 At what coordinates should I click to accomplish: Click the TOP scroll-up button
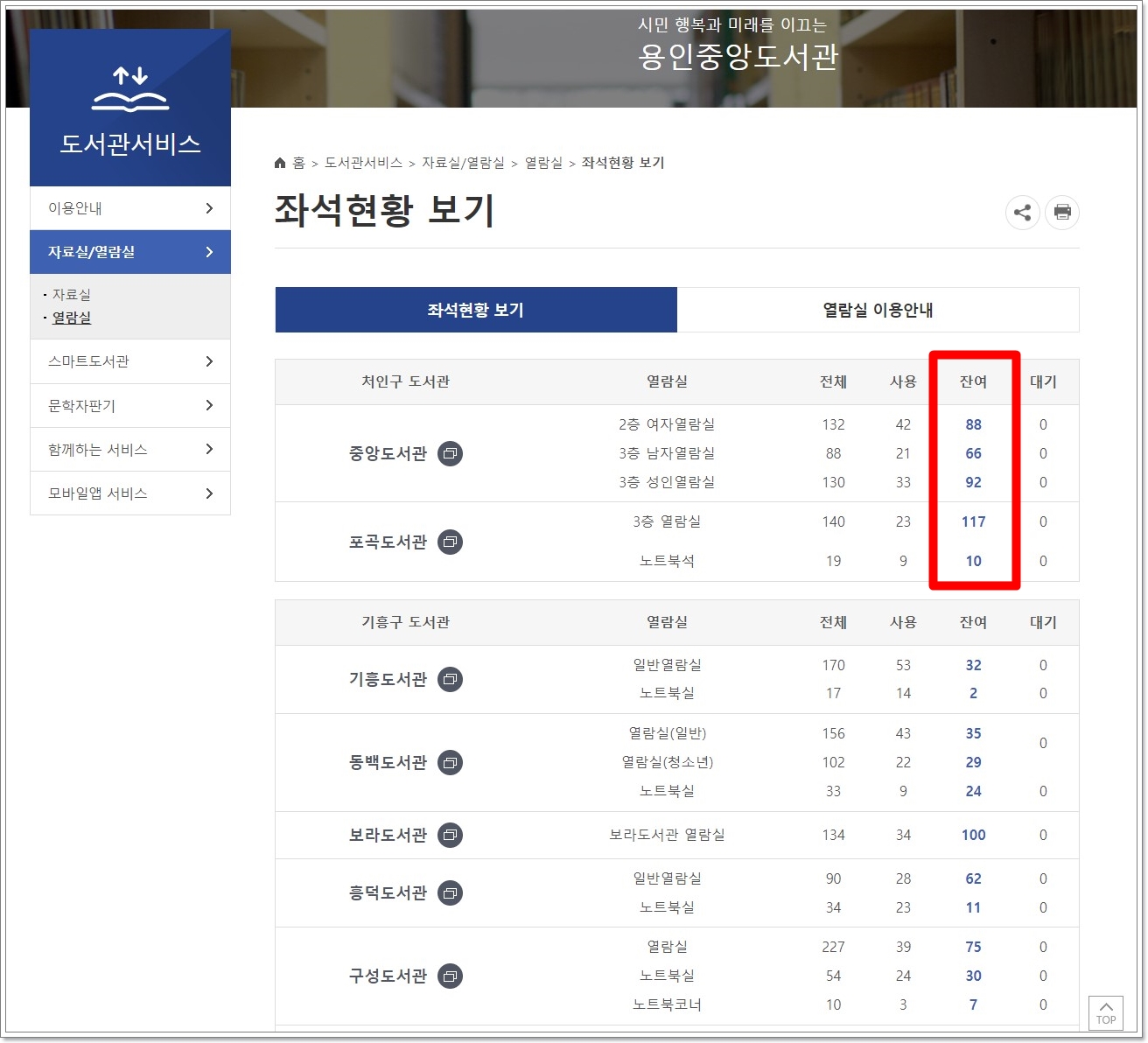(1106, 1012)
